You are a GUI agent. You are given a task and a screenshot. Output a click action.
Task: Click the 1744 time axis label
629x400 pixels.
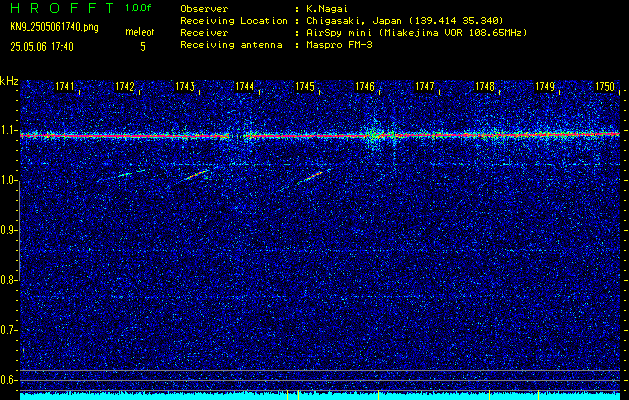pyautogui.click(x=244, y=86)
